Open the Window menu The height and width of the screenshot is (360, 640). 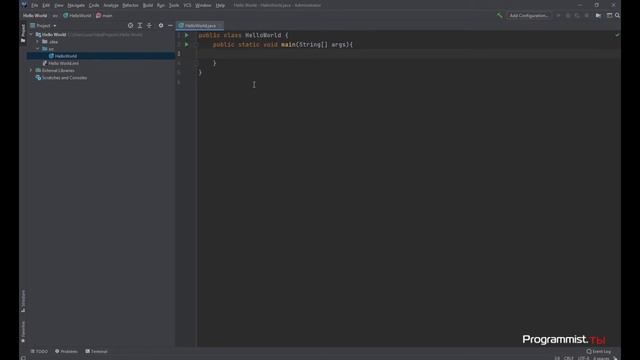click(203, 5)
